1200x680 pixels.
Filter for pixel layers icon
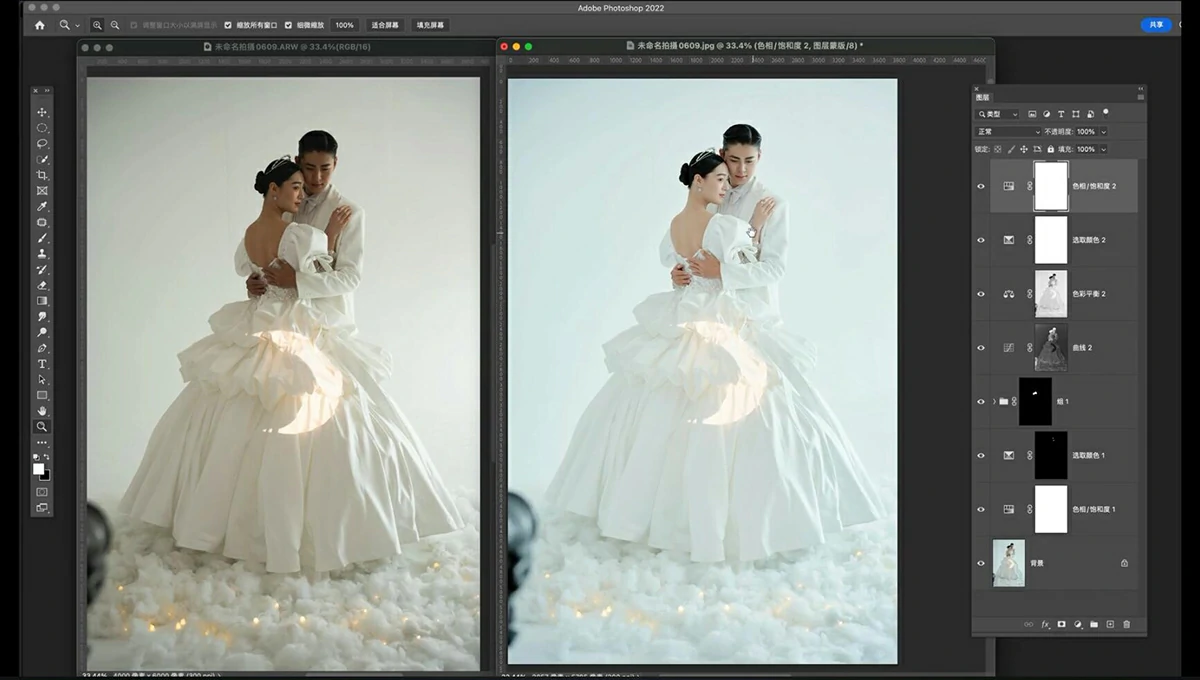point(1032,114)
